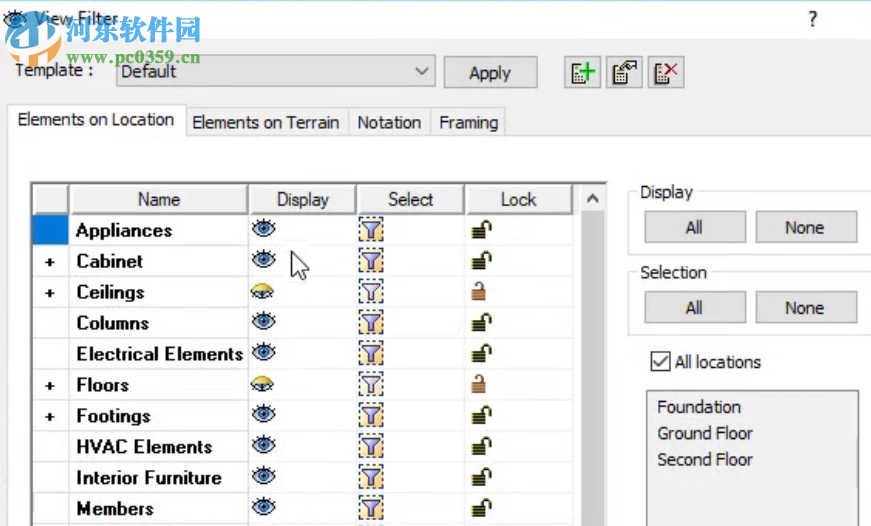Click Members lock icon
Image resolution: width=871 pixels, height=526 pixels.
pyautogui.click(x=481, y=508)
